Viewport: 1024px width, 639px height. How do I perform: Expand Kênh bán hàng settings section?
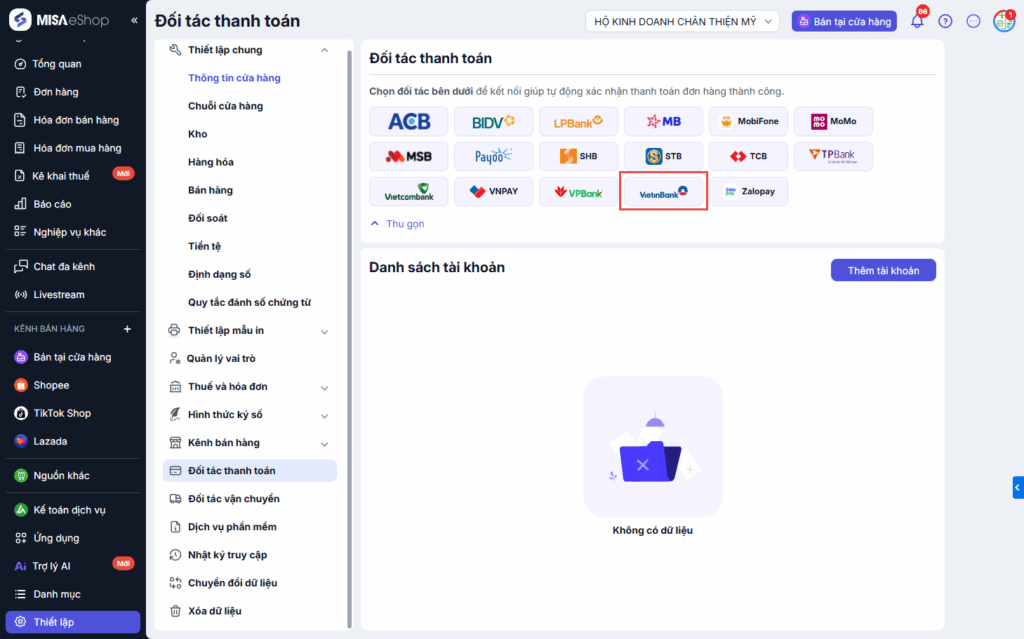(x=325, y=444)
